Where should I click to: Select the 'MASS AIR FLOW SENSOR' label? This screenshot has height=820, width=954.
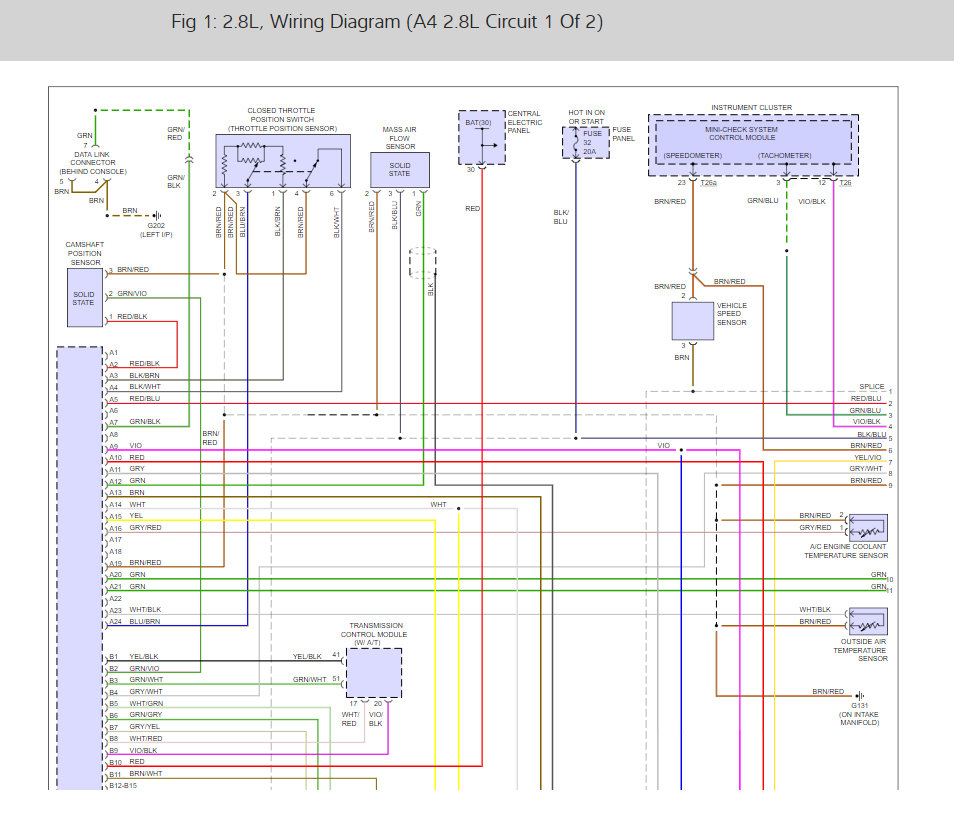point(400,138)
